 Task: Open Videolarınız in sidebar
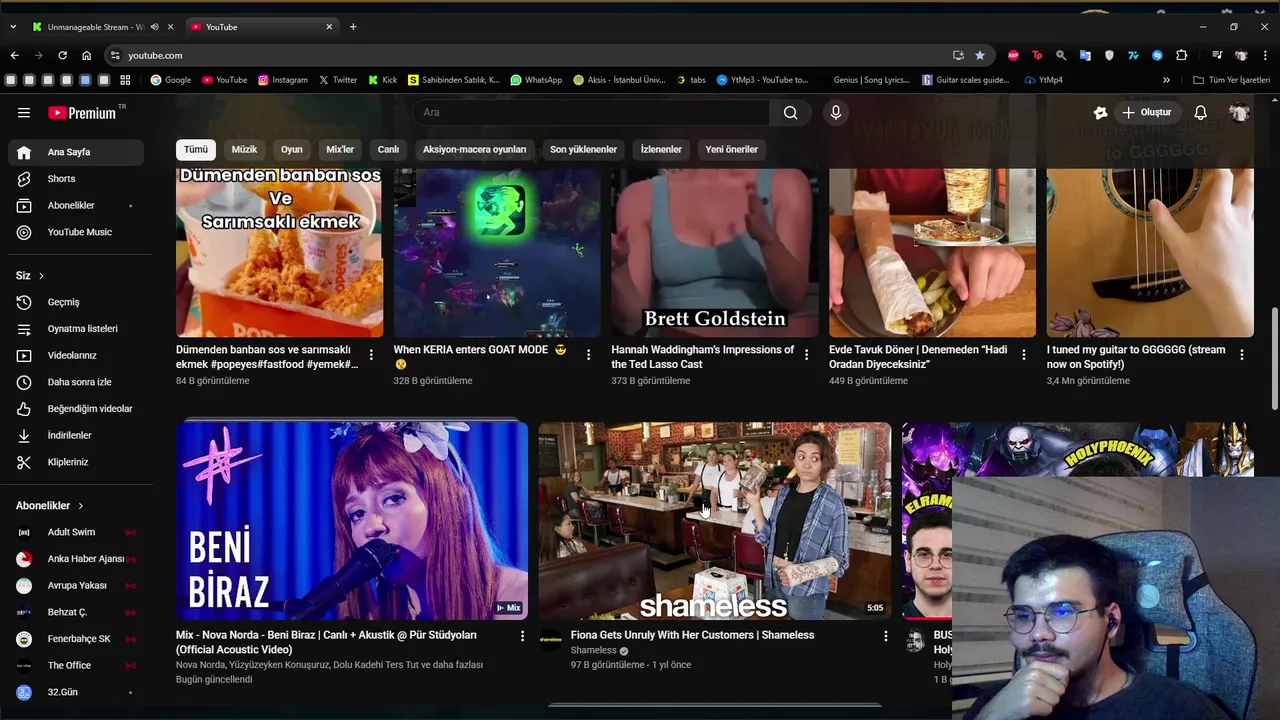point(76,355)
